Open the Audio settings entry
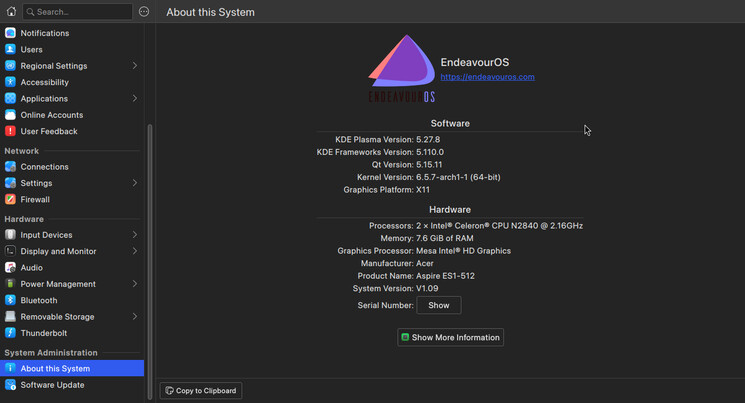This screenshot has width=745, height=403. click(72, 268)
